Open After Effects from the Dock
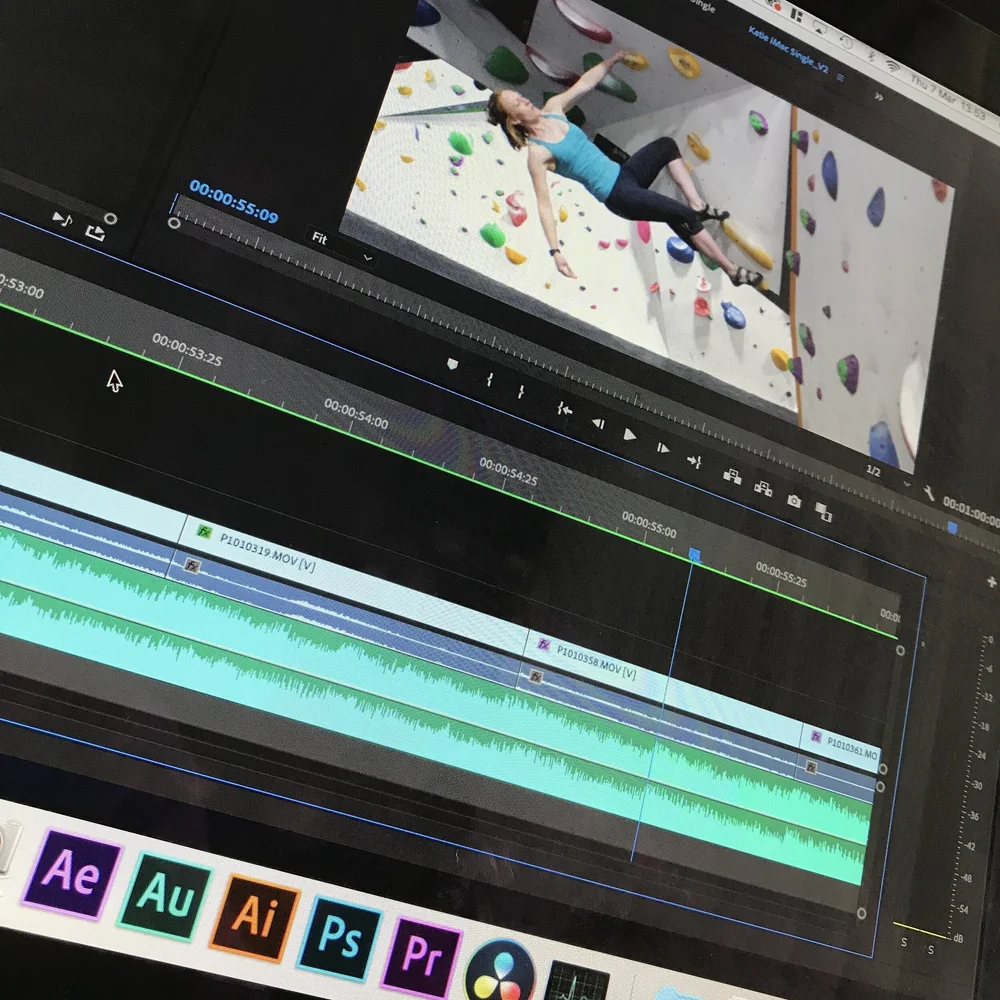 click(x=71, y=873)
